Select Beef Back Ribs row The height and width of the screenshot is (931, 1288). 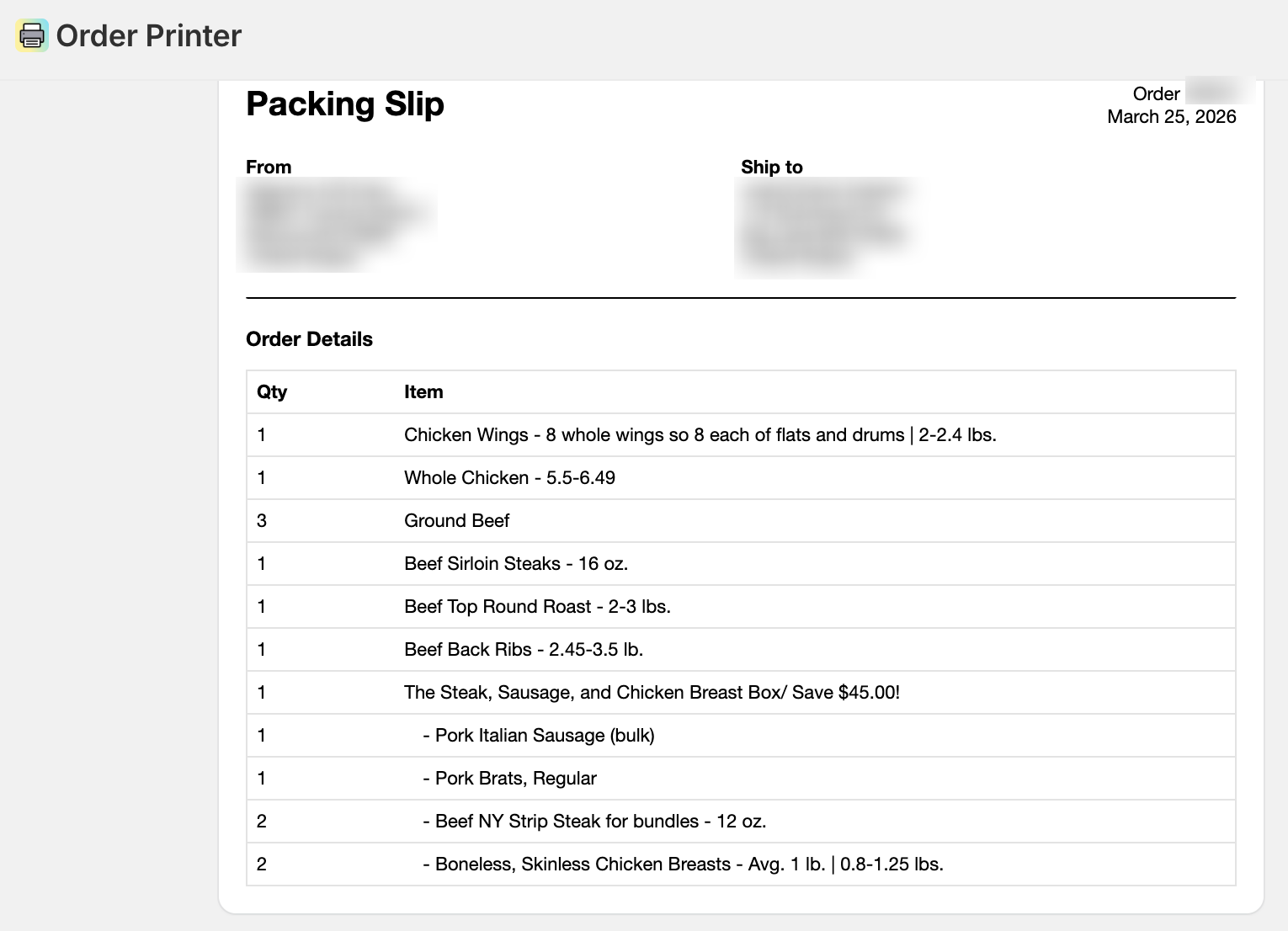coord(523,650)
